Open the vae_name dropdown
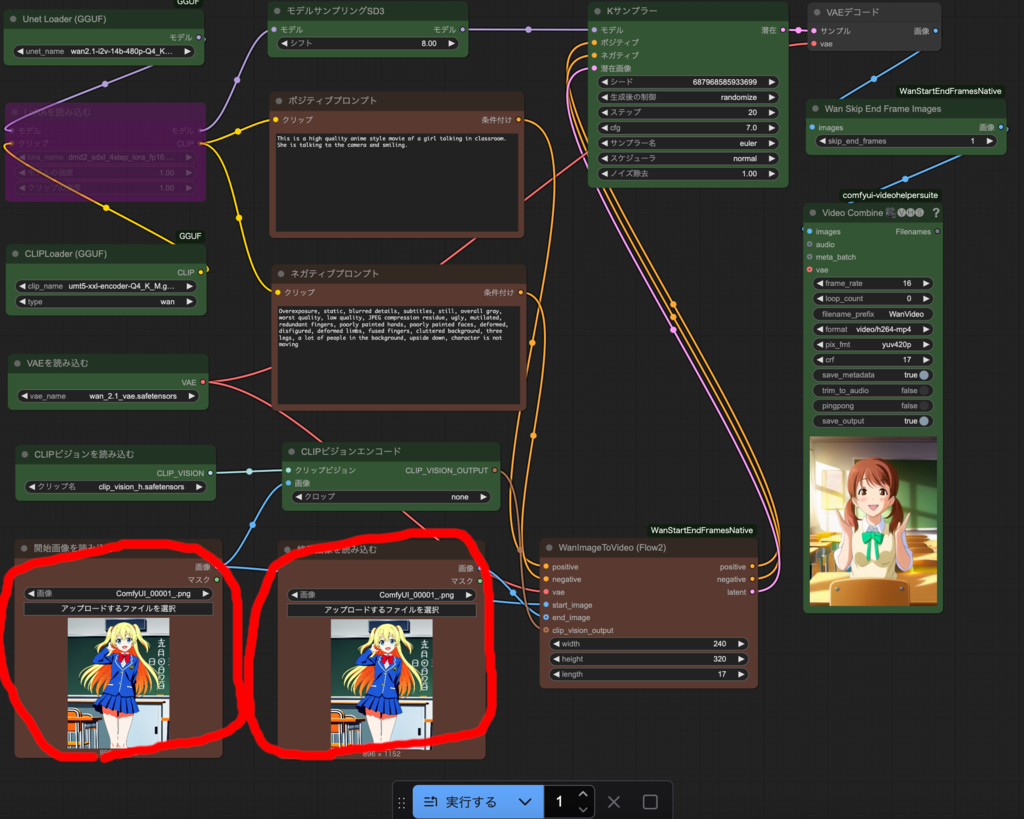 108,396
